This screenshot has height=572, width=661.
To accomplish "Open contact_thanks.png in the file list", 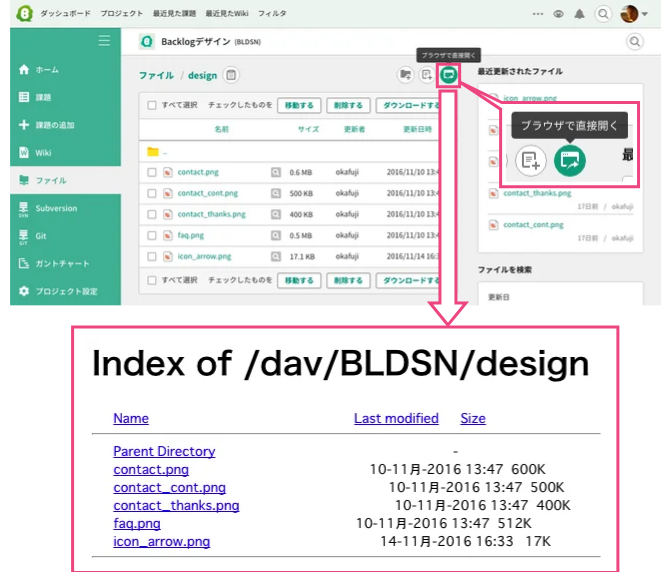I will pos(212,214).
